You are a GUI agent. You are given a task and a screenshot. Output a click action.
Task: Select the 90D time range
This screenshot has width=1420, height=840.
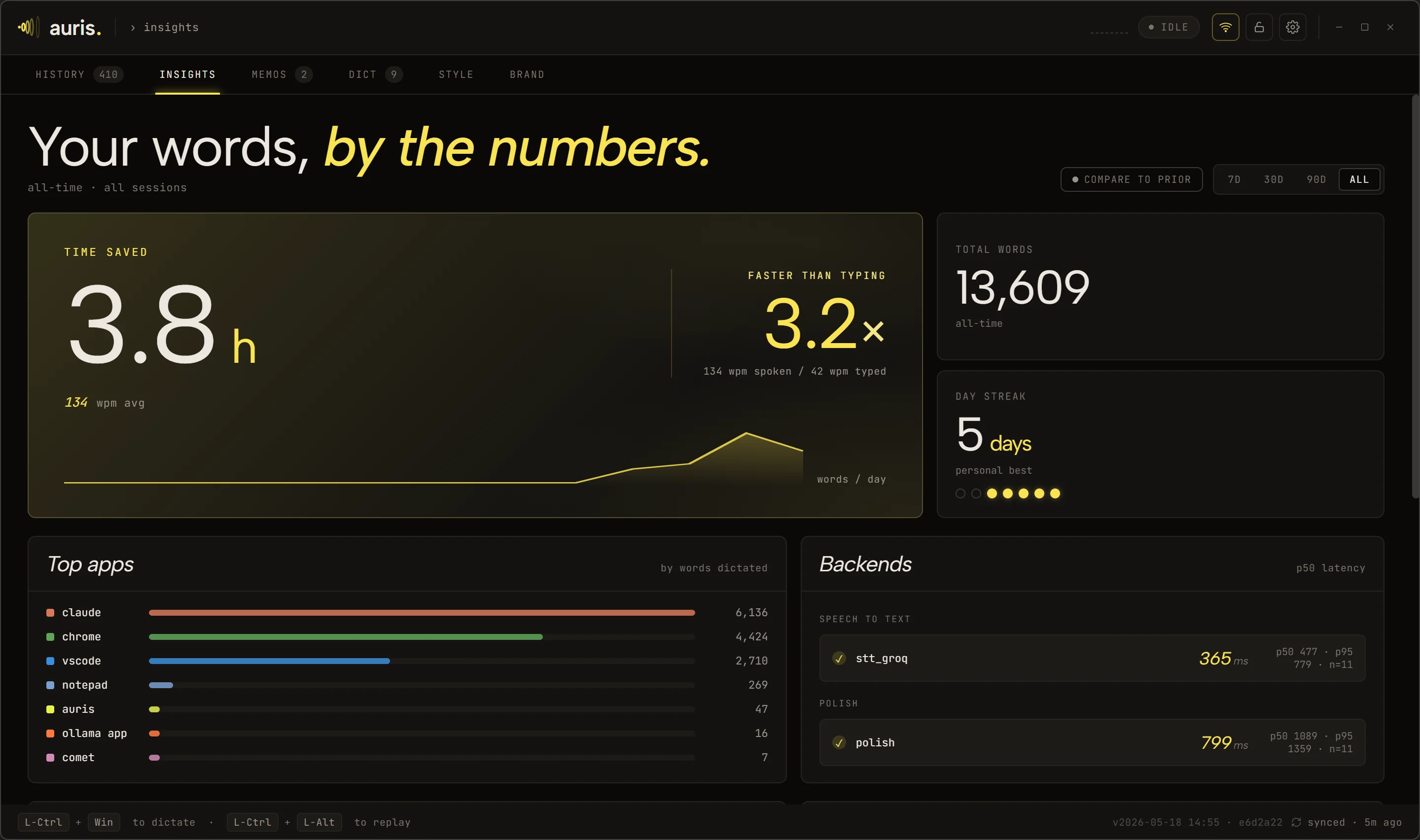1316,179
